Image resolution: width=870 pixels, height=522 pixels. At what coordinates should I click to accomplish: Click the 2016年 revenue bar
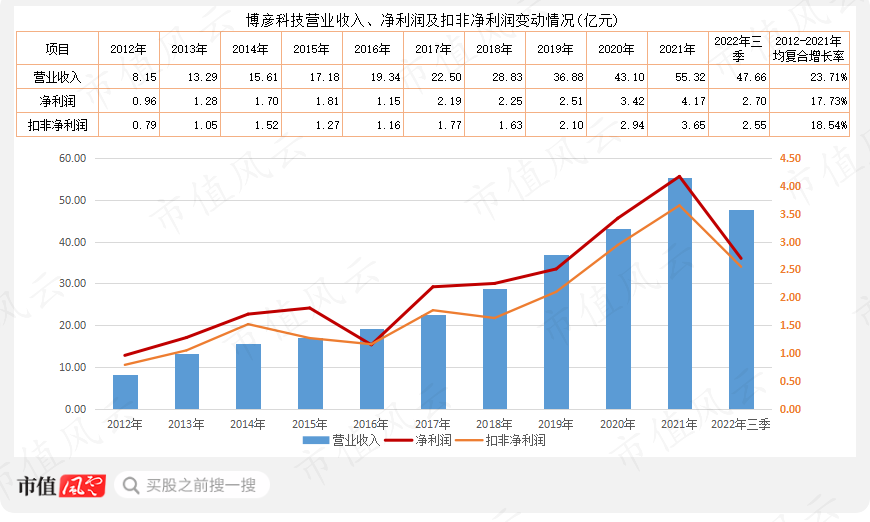click(x=372, y=369)
